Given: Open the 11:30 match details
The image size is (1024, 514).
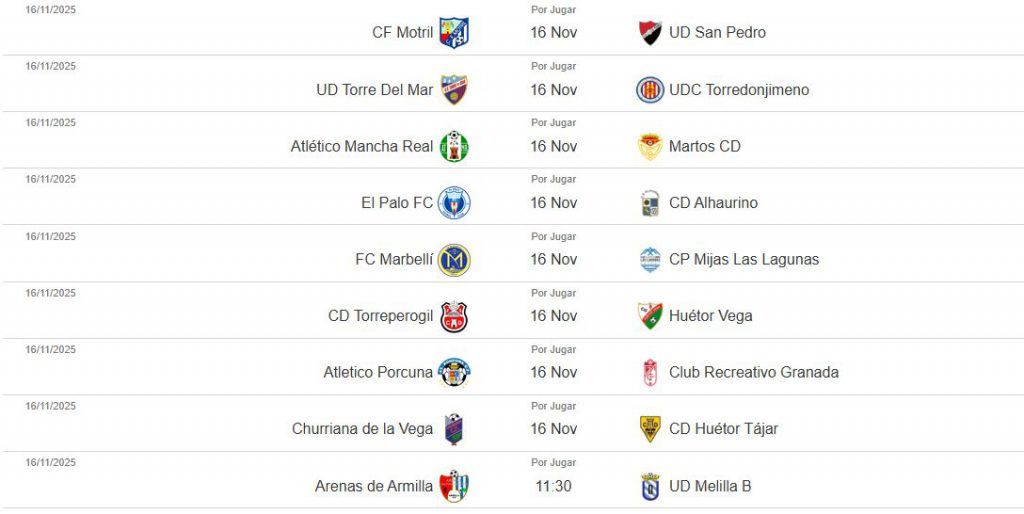Looking at the screenshot, I should tap(553, 486).
